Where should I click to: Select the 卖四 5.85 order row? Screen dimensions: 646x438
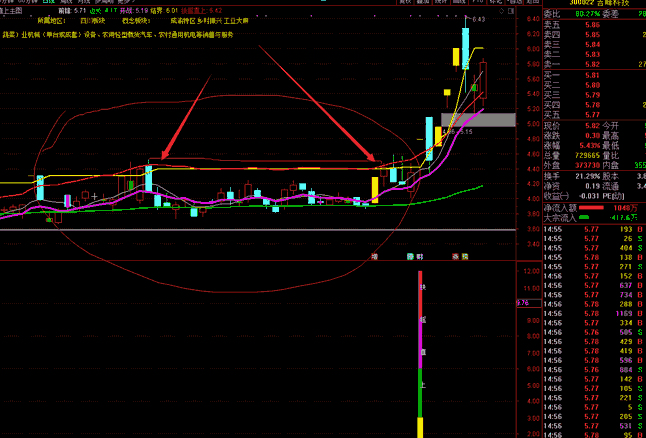(x=595, y=35)
